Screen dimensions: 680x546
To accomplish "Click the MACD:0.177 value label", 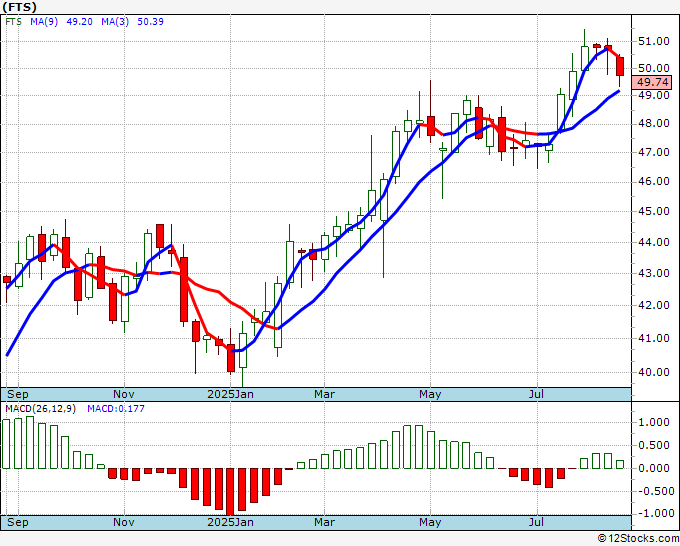I will click(116, 409).
